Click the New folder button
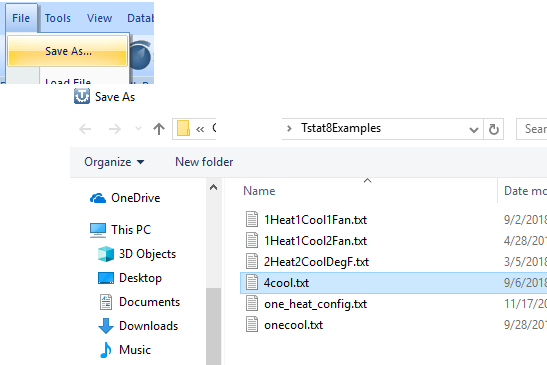Screen dimensions: 547x365 [204, 162]
